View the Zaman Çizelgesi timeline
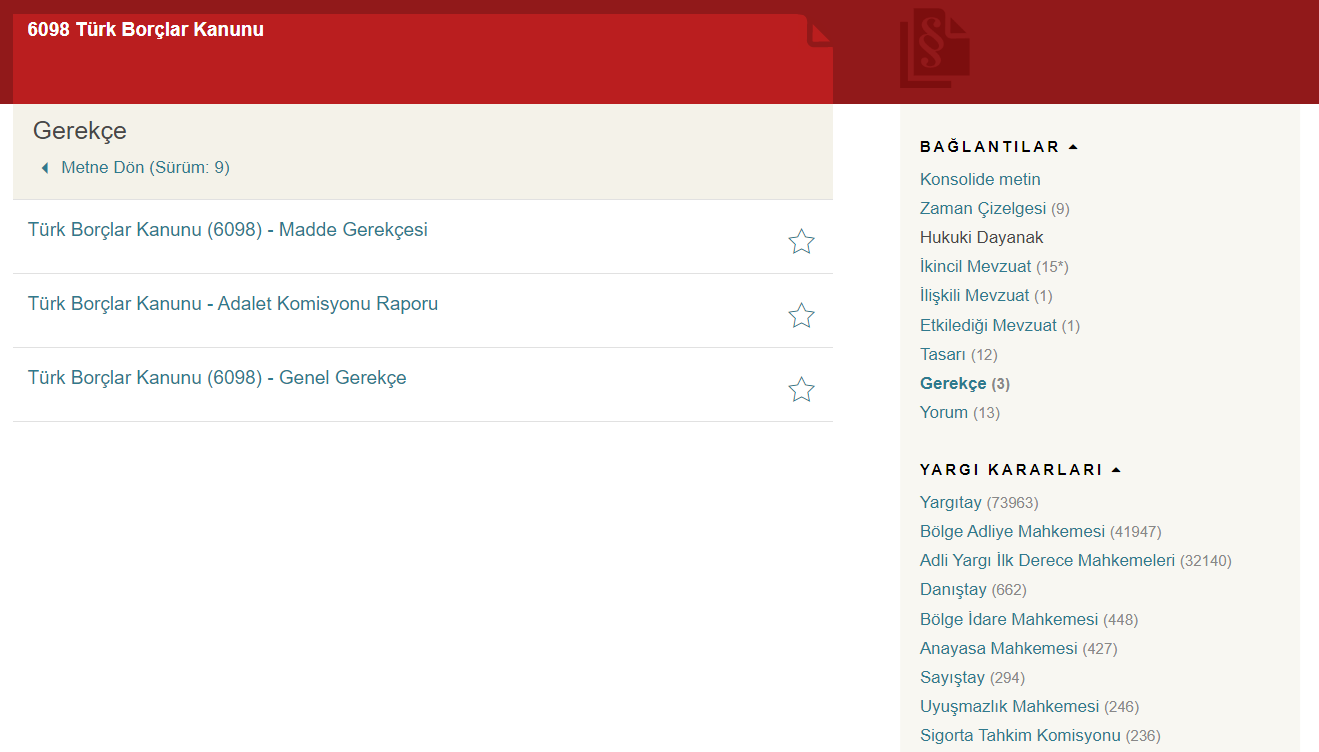This screenshot has height=752, width=1319. (x=982, y=209)
